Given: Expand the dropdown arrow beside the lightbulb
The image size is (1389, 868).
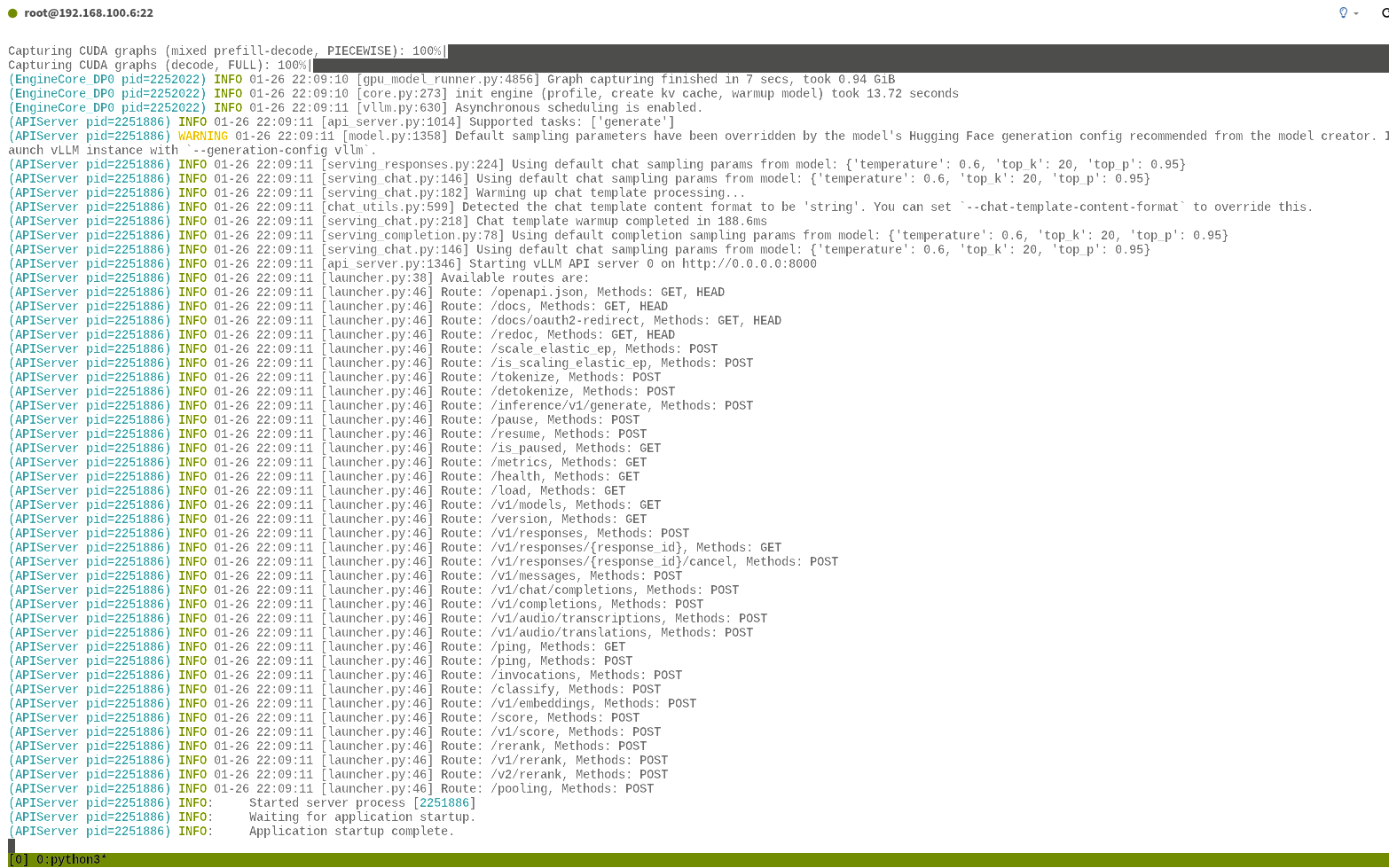Looking at the screenshot, I should pos(1356,13).
